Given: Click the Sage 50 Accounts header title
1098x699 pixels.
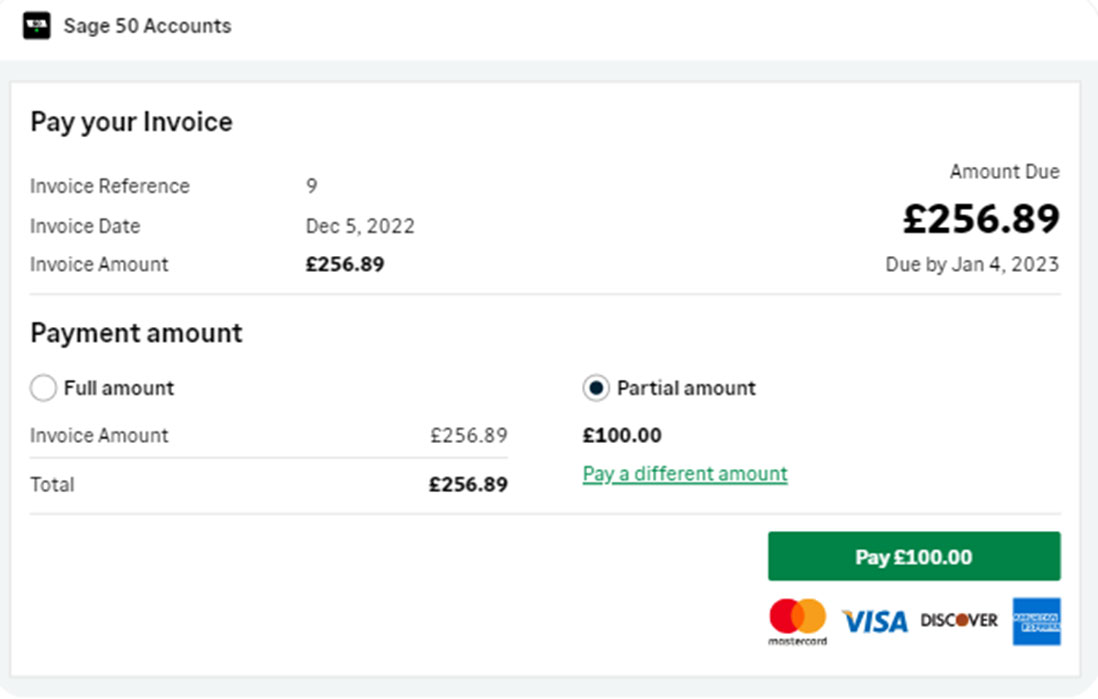Looking at the screenshot, I should click(147, 26).
